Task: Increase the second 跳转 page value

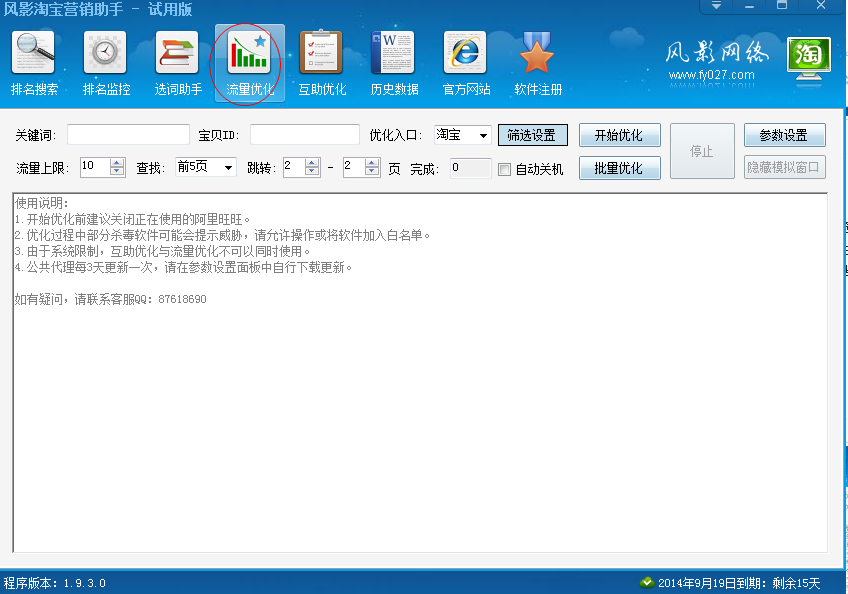Action: click(372, 163)
